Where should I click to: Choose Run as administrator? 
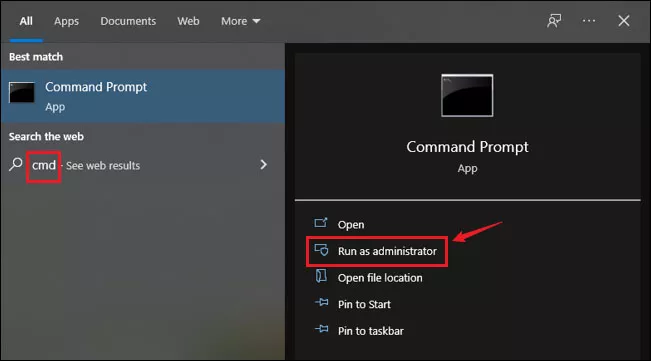pyautogui.click(x=387, y=251)
